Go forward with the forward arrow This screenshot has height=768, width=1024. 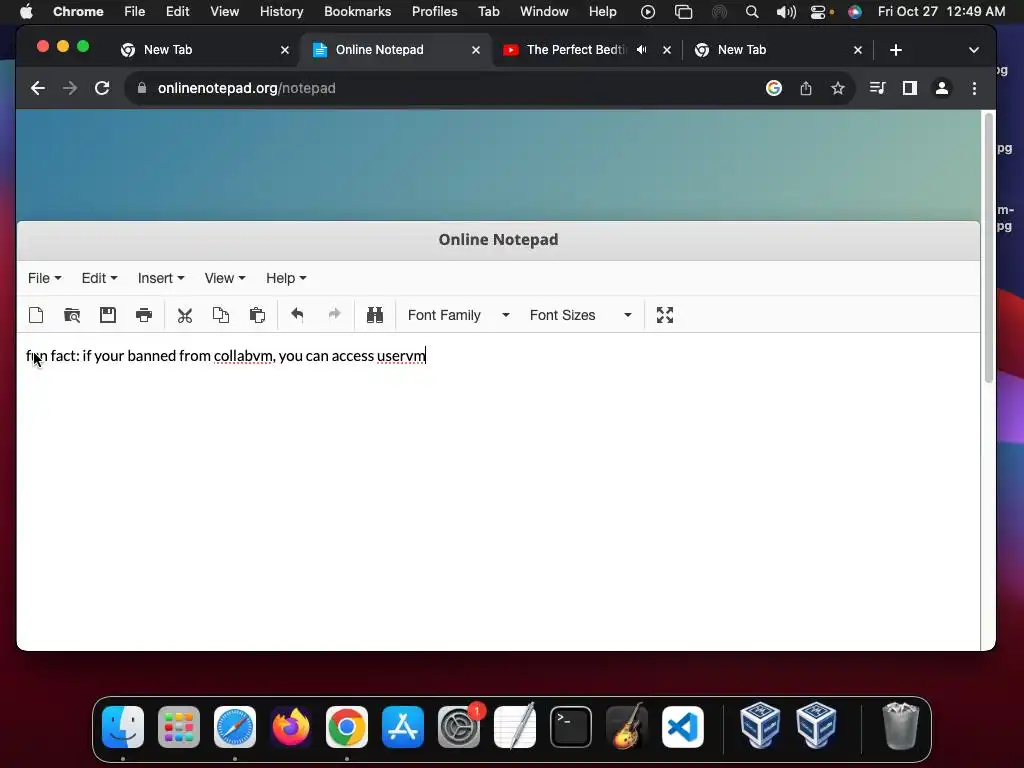tap(70, 88)
